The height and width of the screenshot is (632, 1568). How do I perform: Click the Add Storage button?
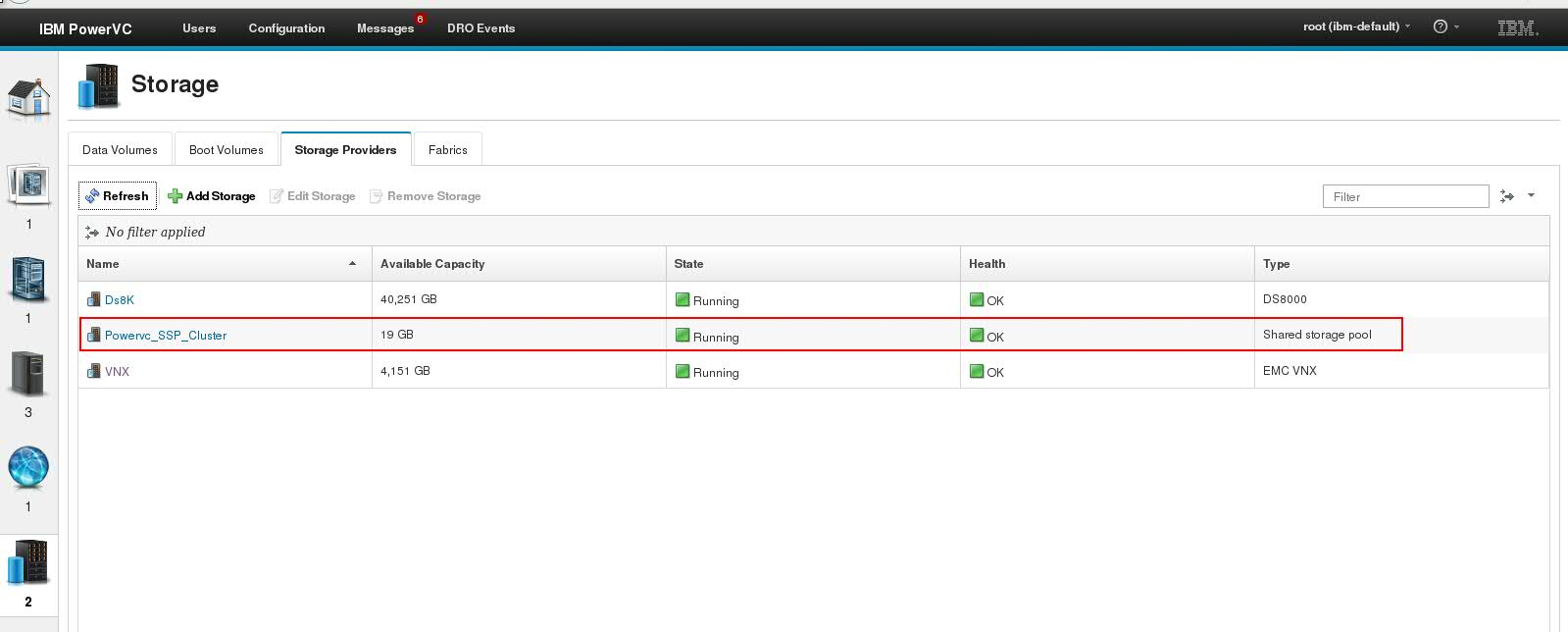click(212, 196)
